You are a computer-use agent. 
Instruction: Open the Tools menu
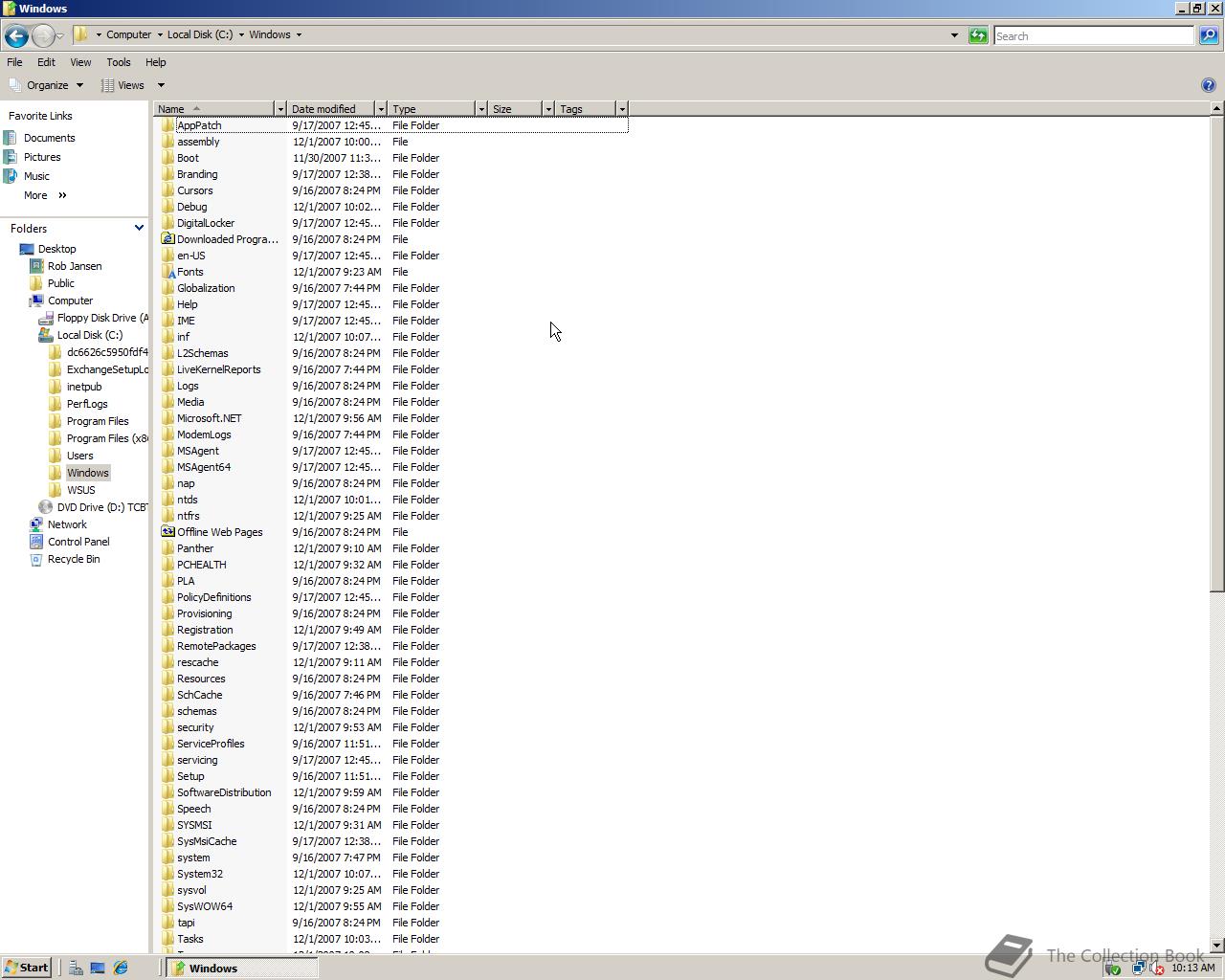[119, 62]
